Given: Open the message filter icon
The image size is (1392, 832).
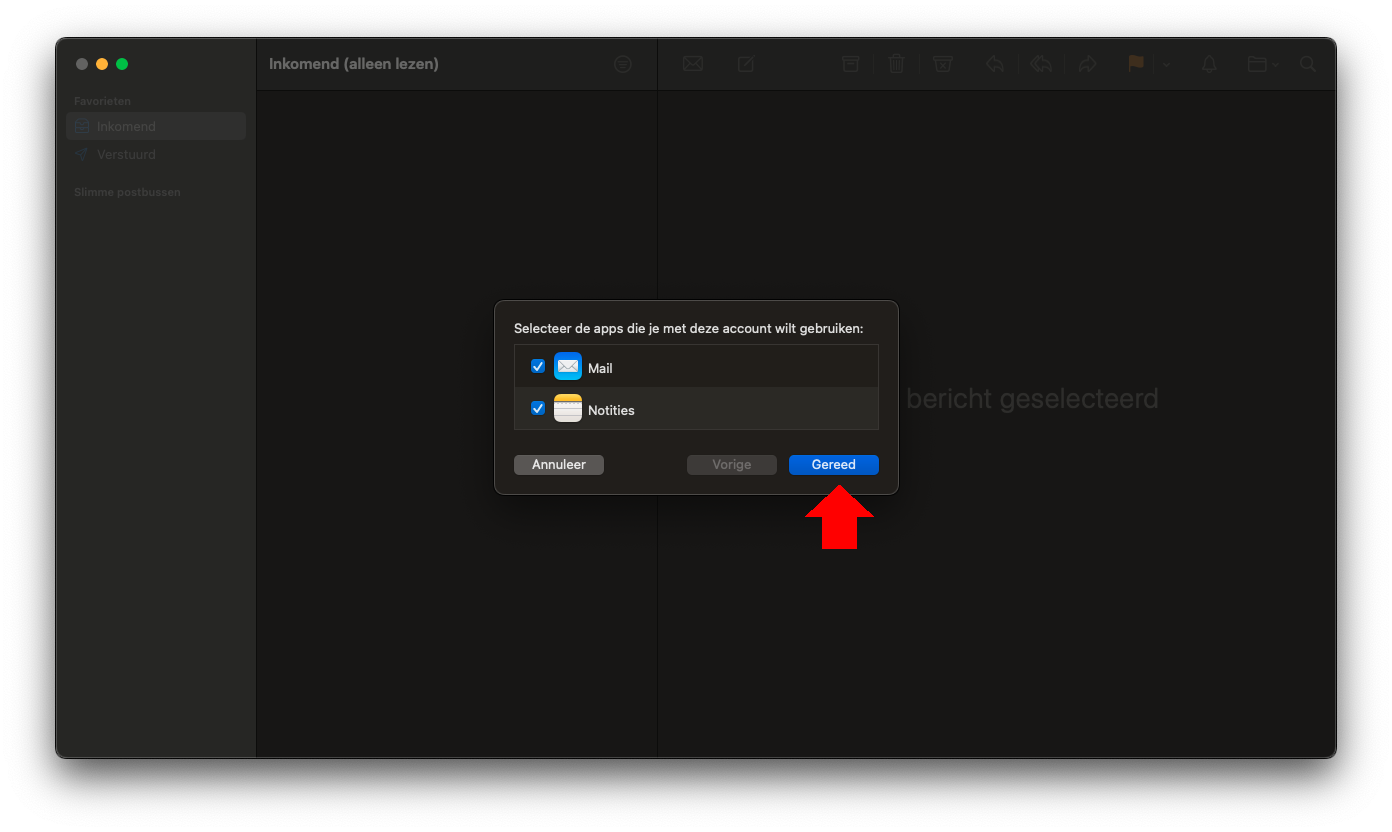Looking at the screenshot, I should [x=623, y=63].
